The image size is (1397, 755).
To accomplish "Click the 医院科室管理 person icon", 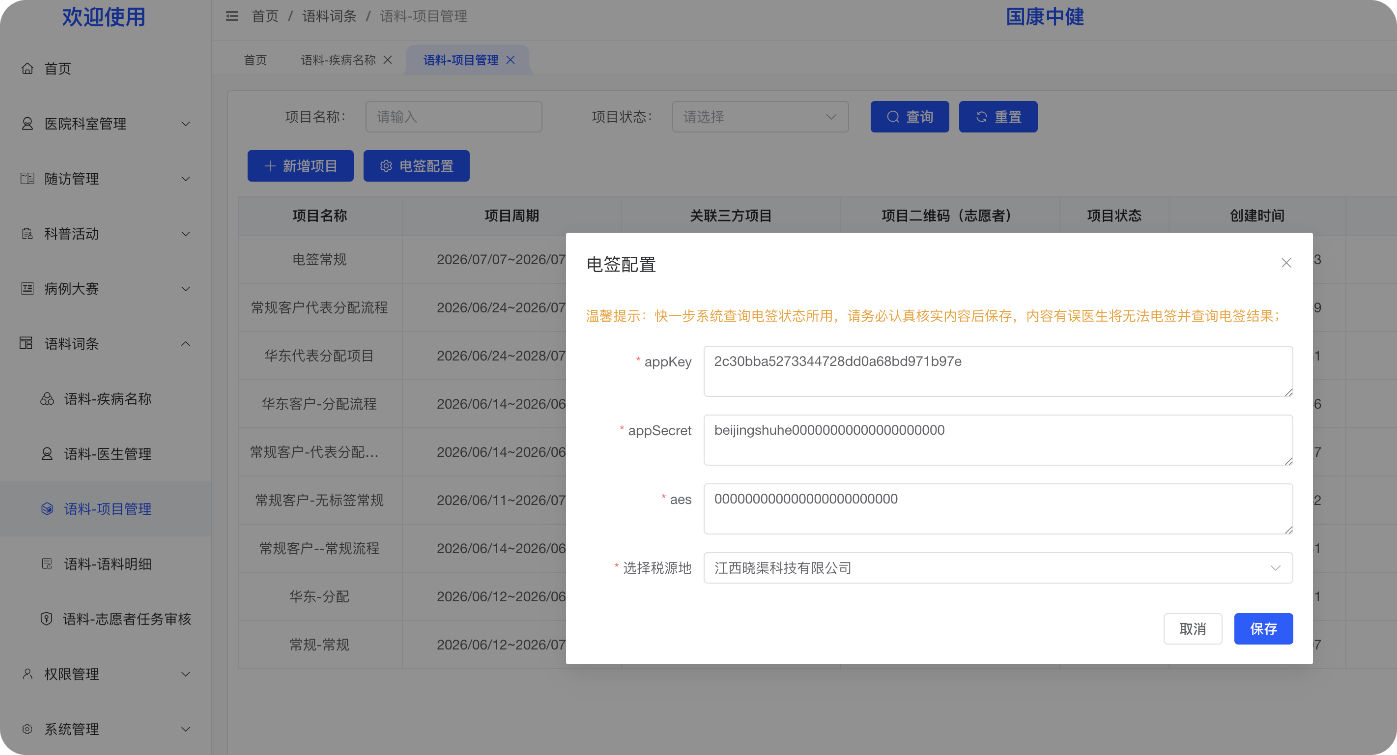I will click(28, 124).
